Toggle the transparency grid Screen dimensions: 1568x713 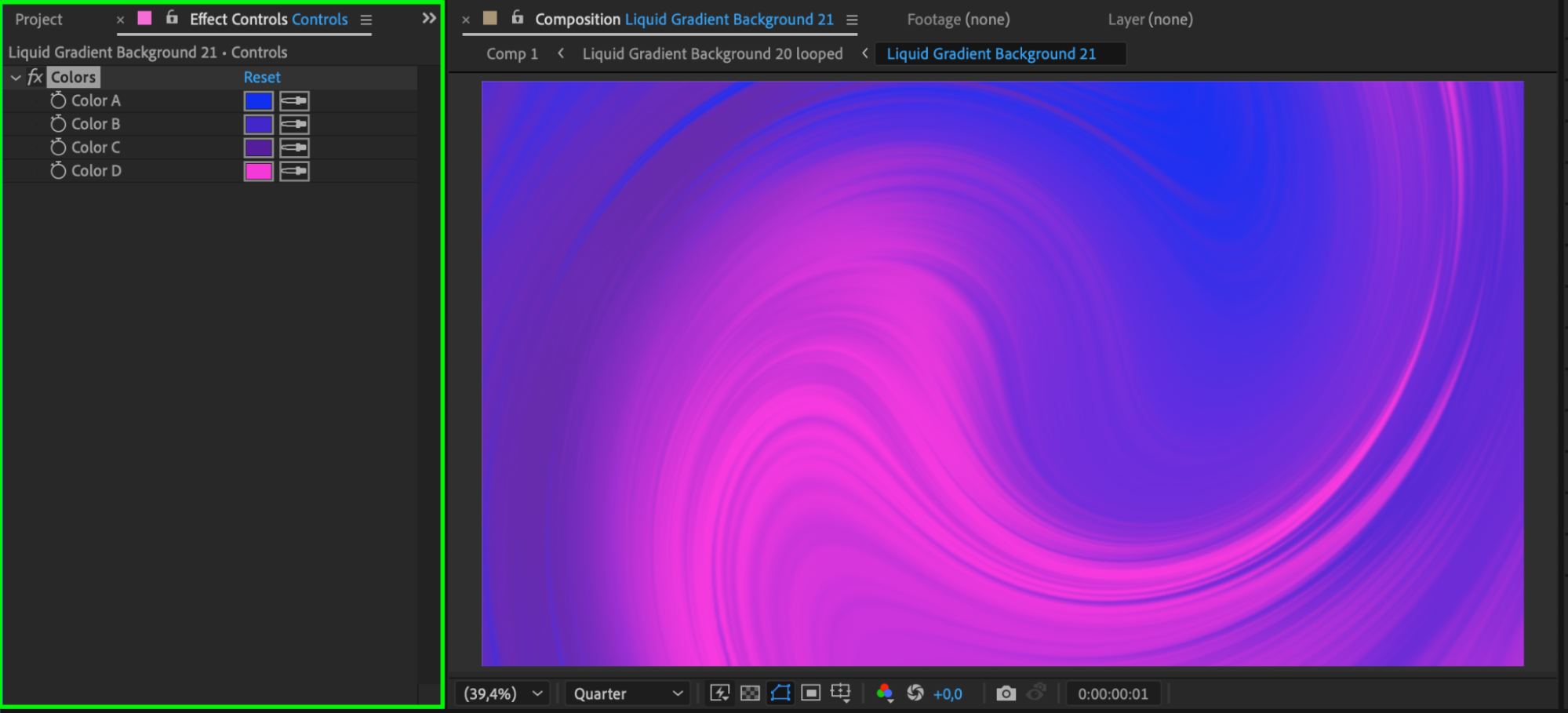coord(750,693)
